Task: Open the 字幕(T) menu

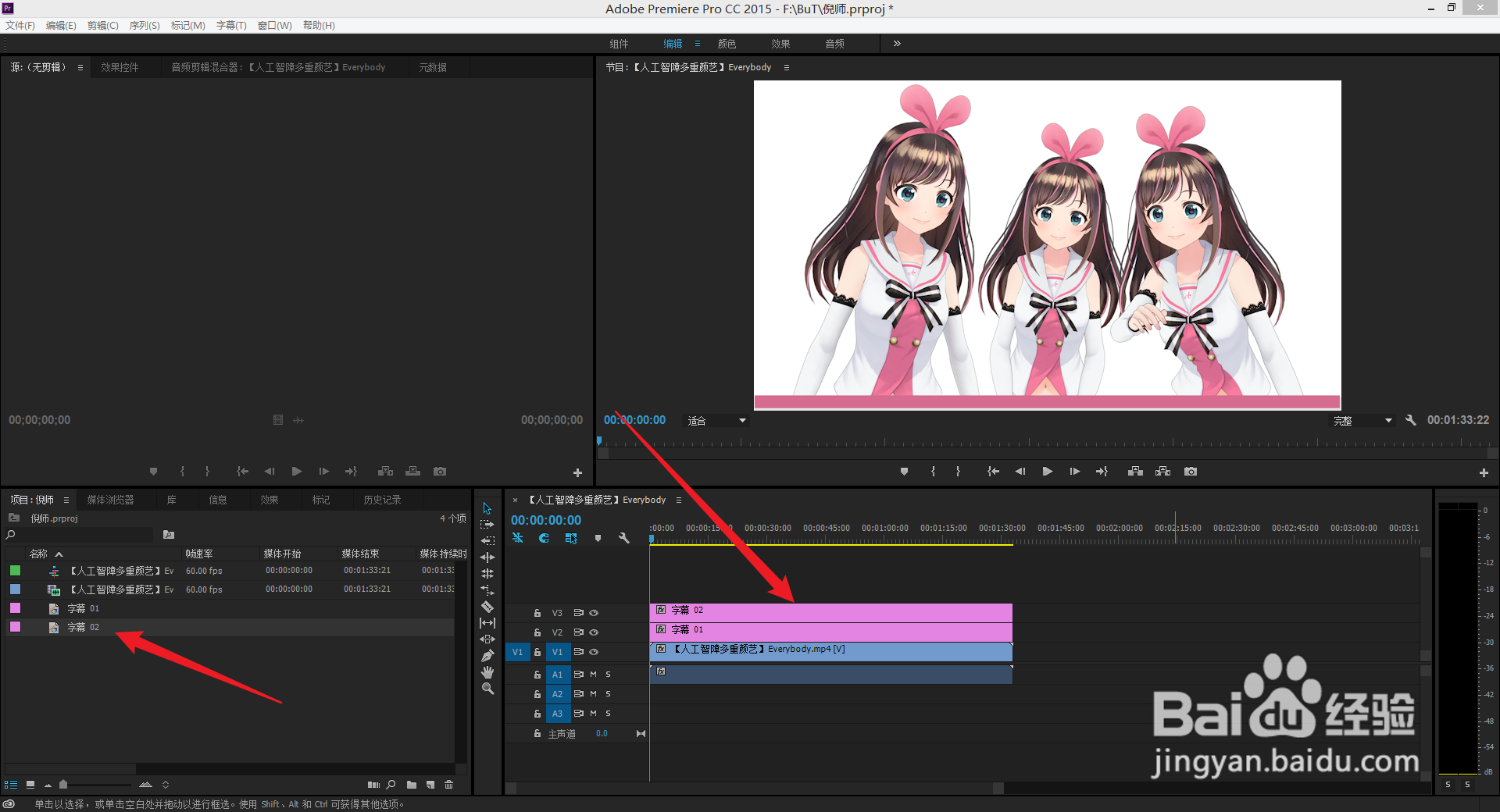Action: click(231, 26)
